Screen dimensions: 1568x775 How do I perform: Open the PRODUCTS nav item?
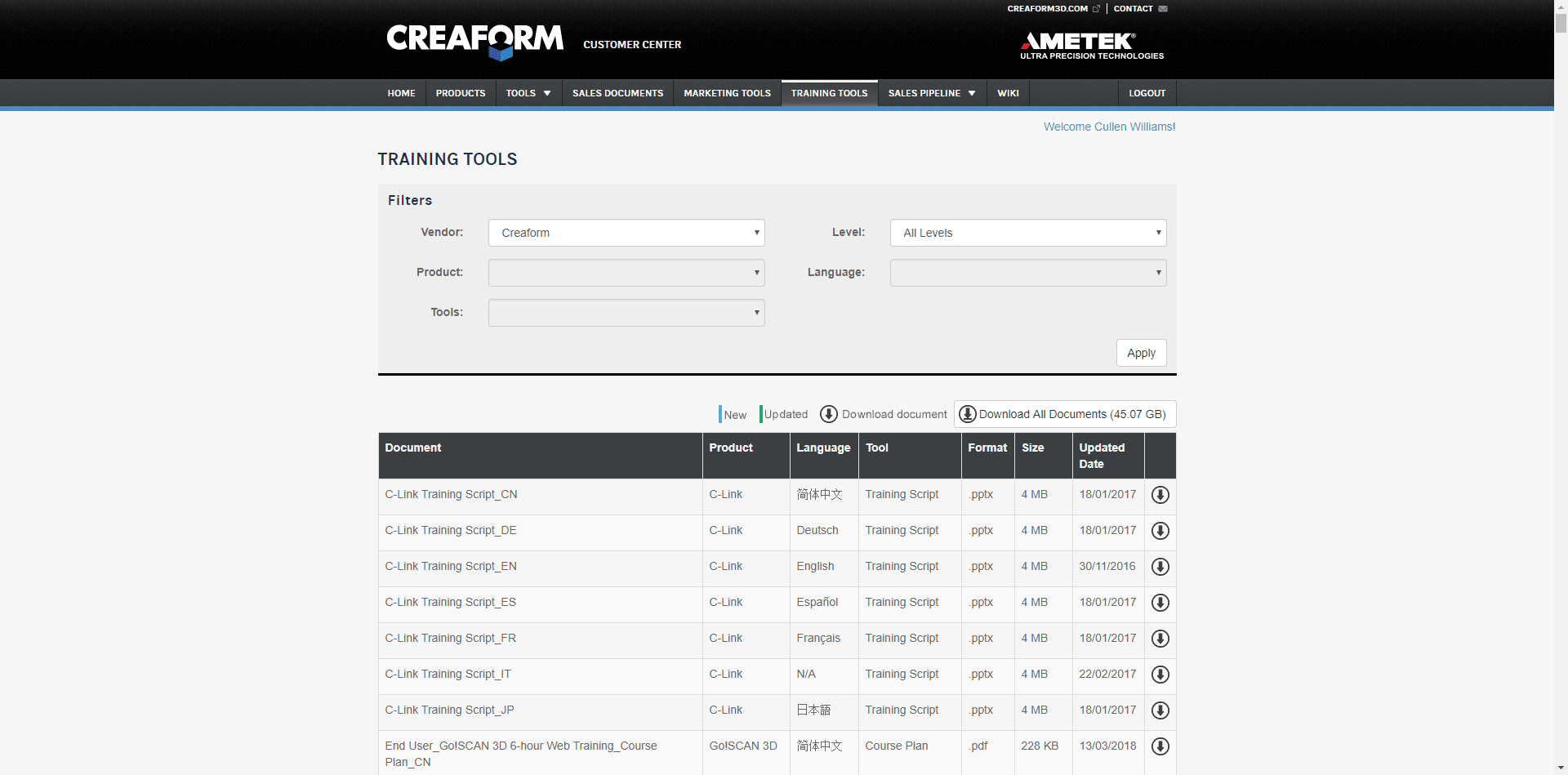tap(461, 93)
